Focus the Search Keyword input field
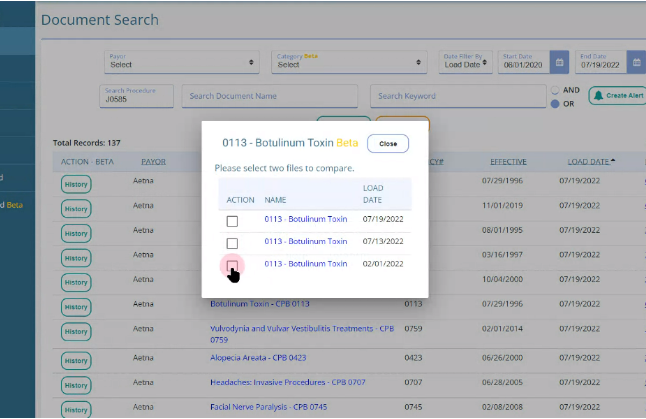The height and width of the screenshot is (419, 646). 456,96
